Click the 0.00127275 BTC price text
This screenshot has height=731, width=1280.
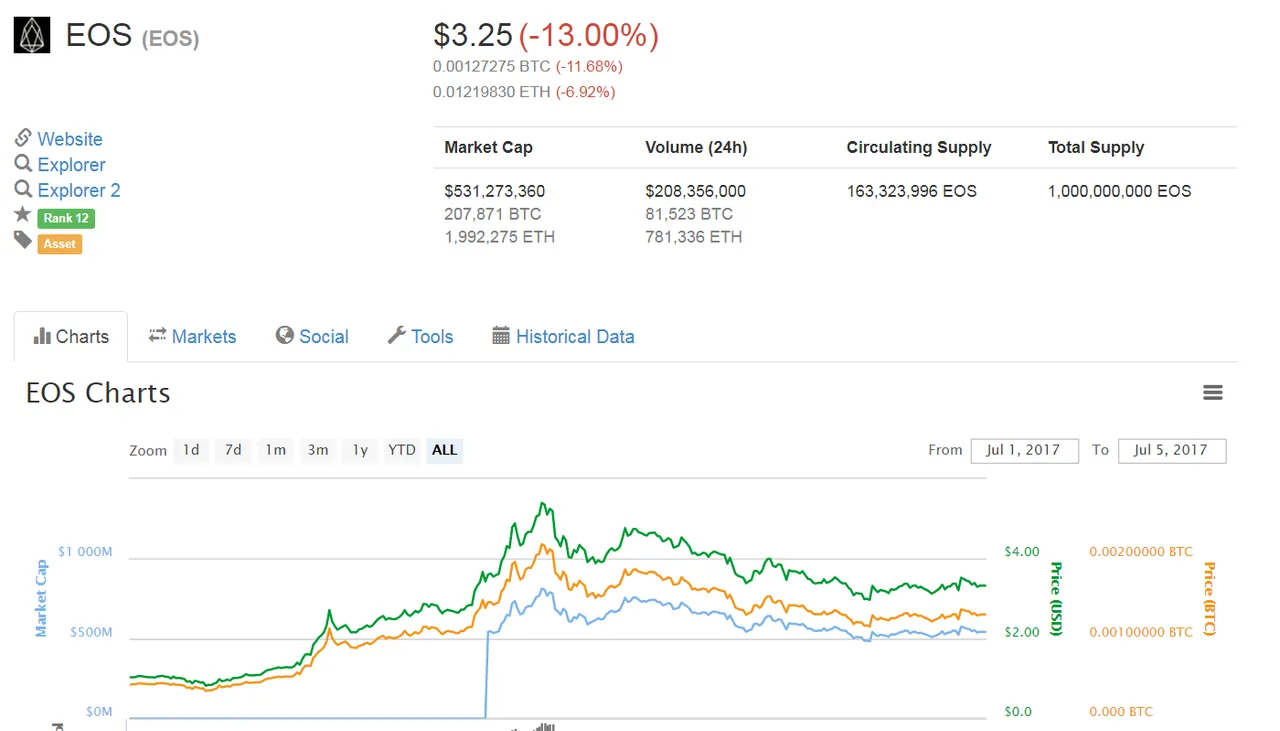click(x=492, y=67)
